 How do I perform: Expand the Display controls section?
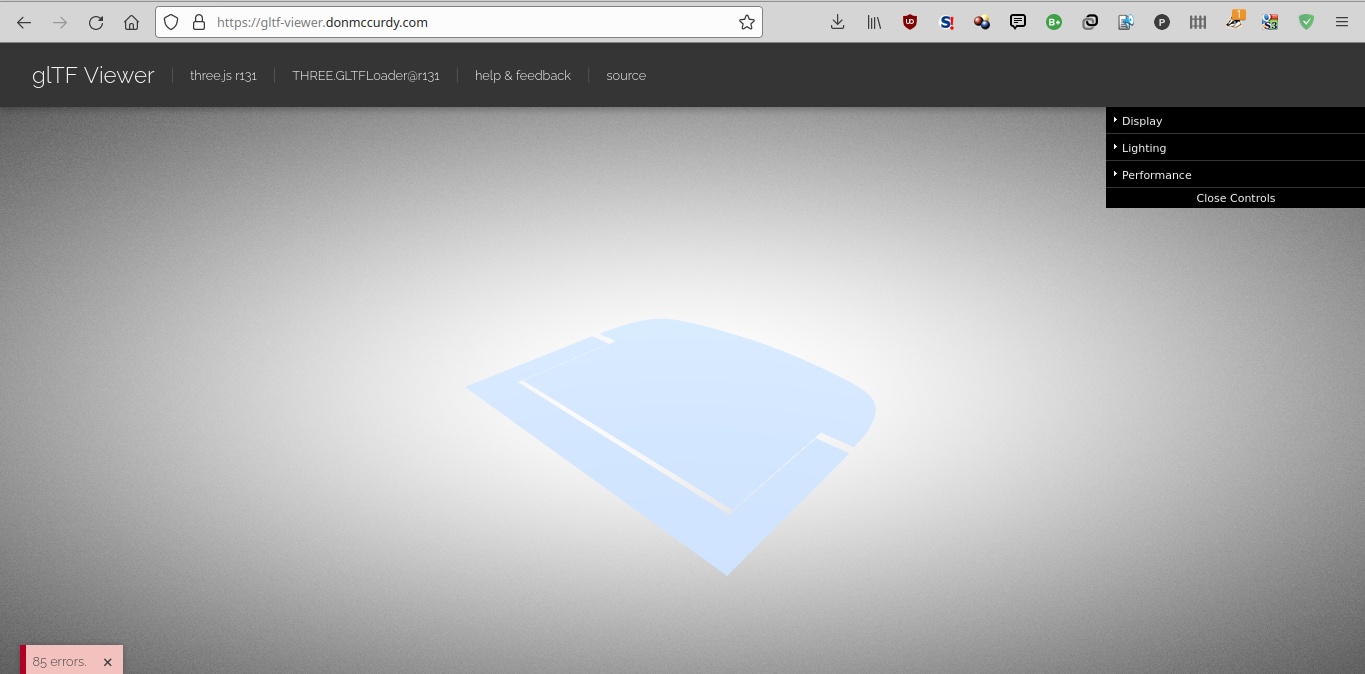point(1141,120)
